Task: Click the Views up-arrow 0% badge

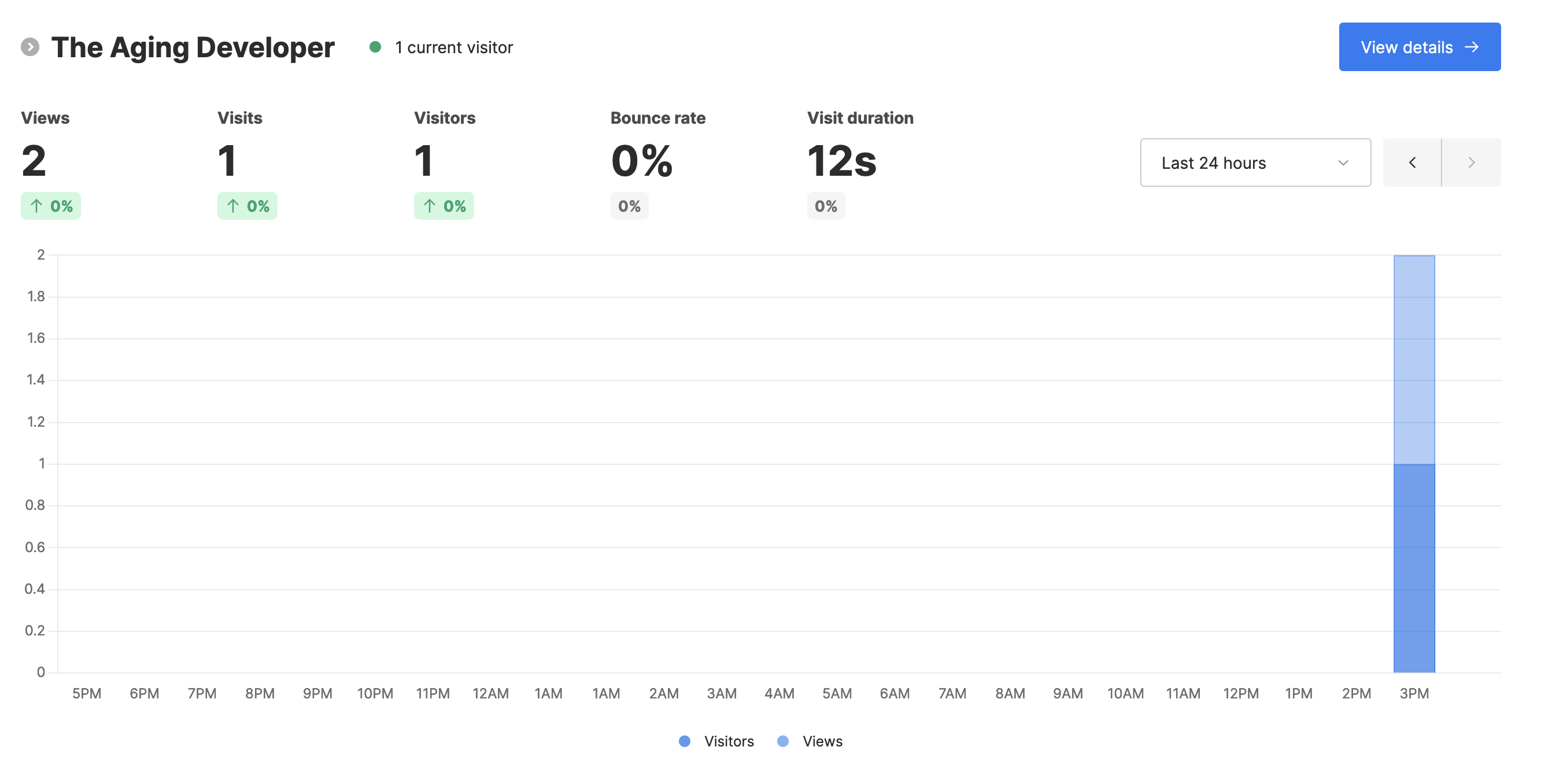Action: pos(51,206)
